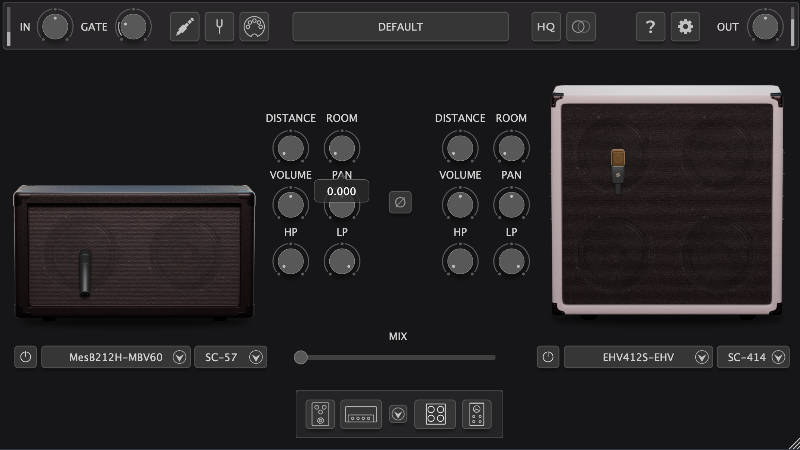
Task: Click the DEFAULT preset field
Action: (401, 27)
